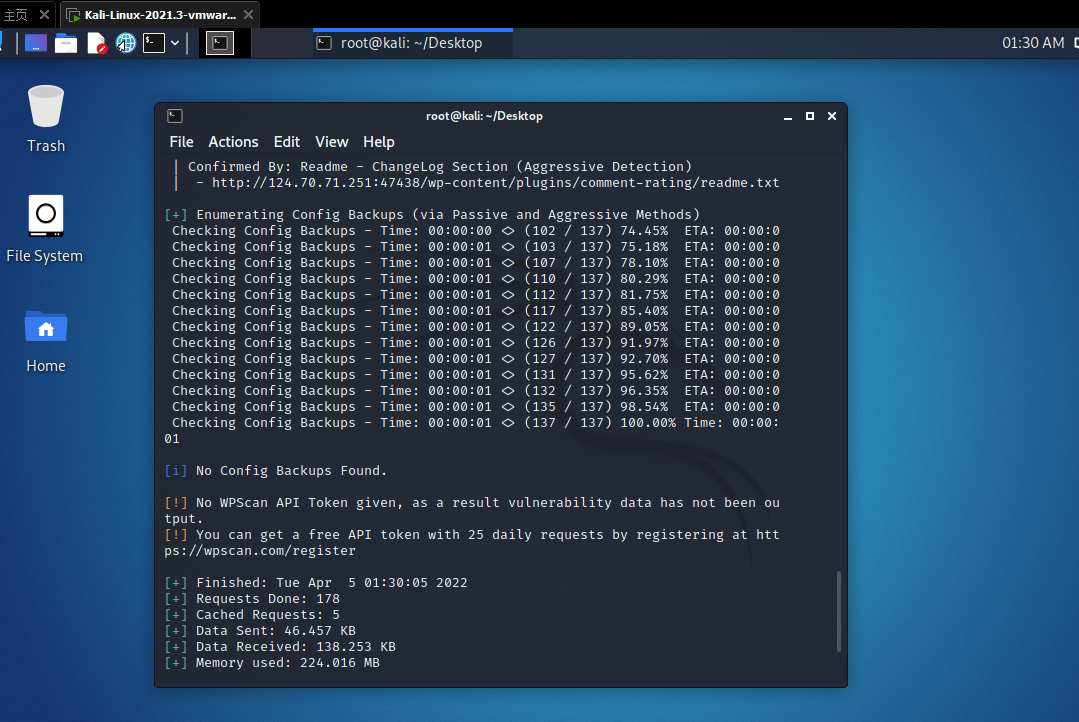Click the show desktop panel icon
This screenshot has width=1079, height=722.
[x=36, y=43]
